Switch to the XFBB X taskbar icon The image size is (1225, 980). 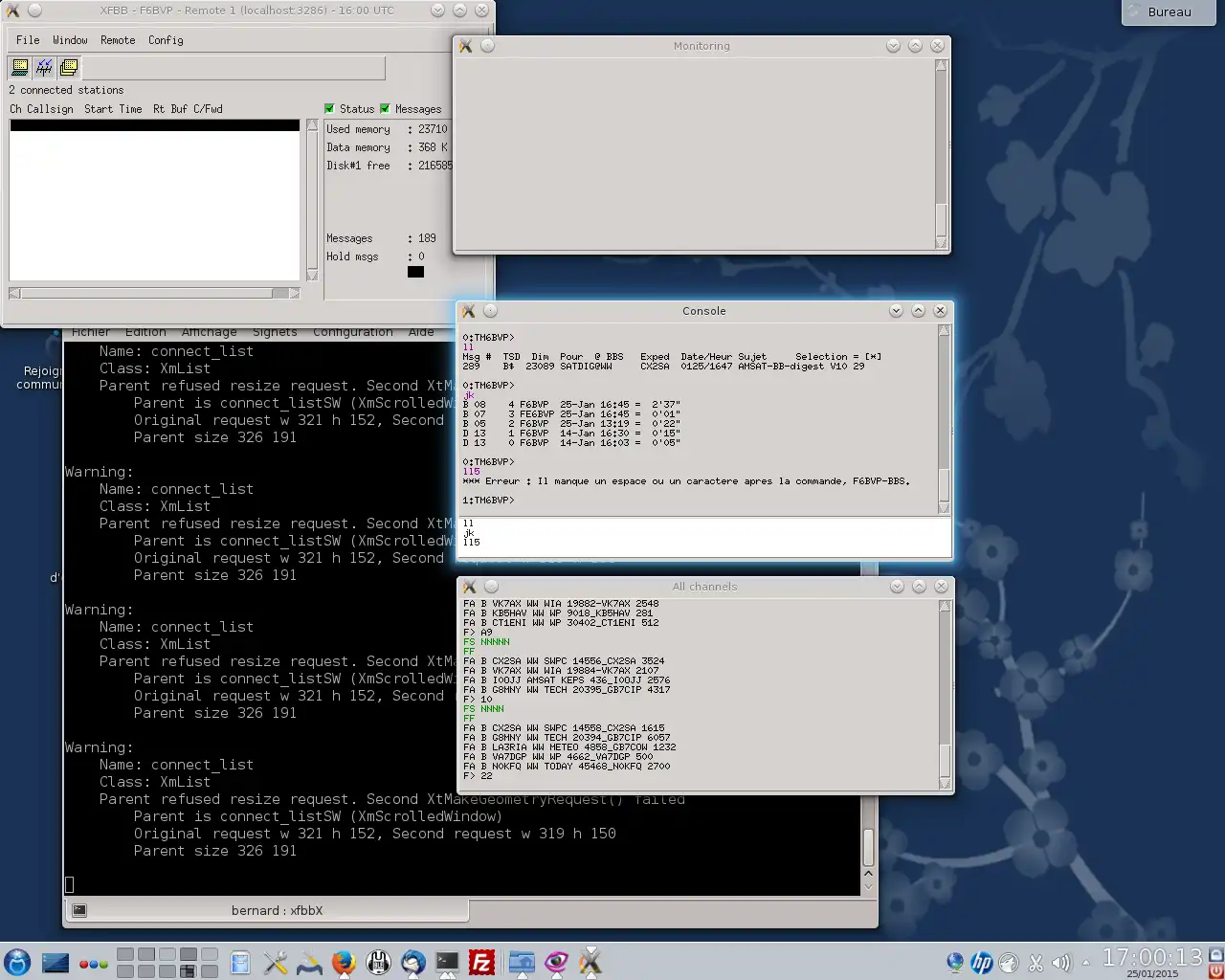[590, 962]
